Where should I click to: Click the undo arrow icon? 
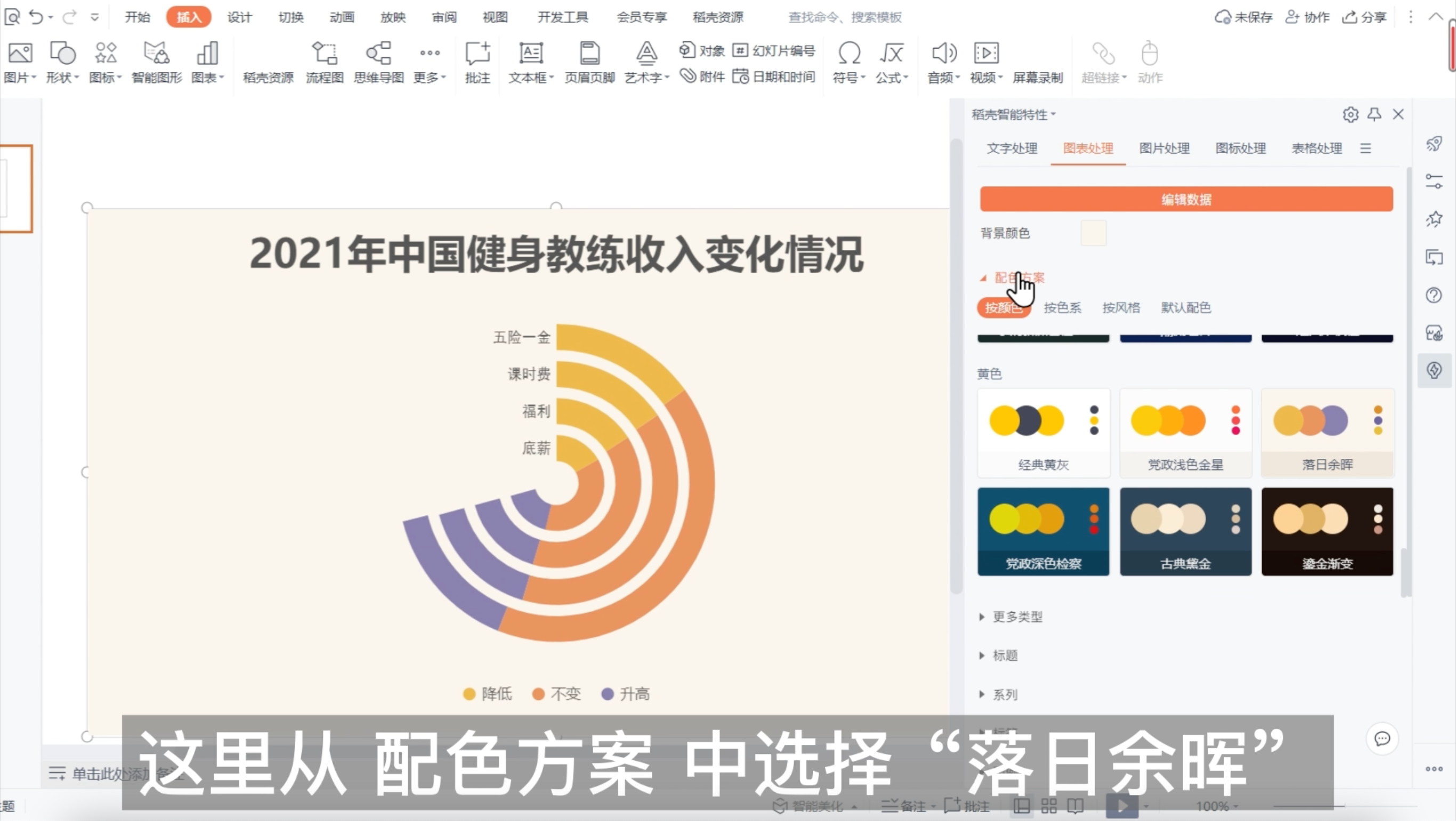36,18
